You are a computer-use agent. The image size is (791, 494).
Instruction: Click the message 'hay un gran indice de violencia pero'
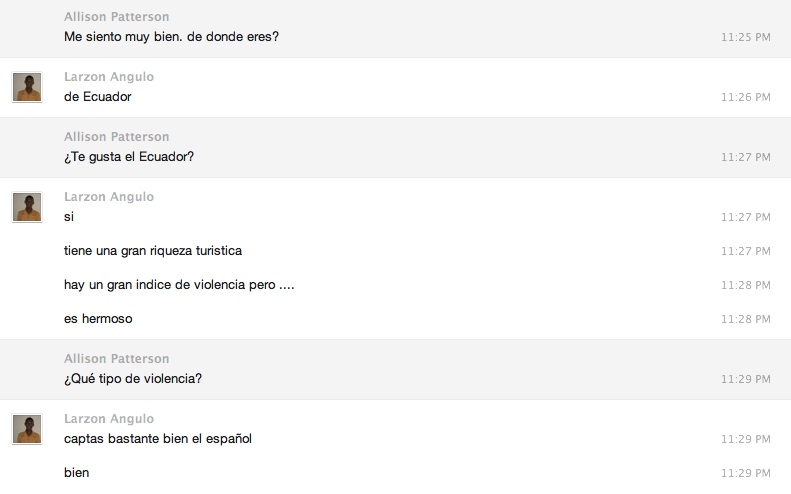[179, 285]
